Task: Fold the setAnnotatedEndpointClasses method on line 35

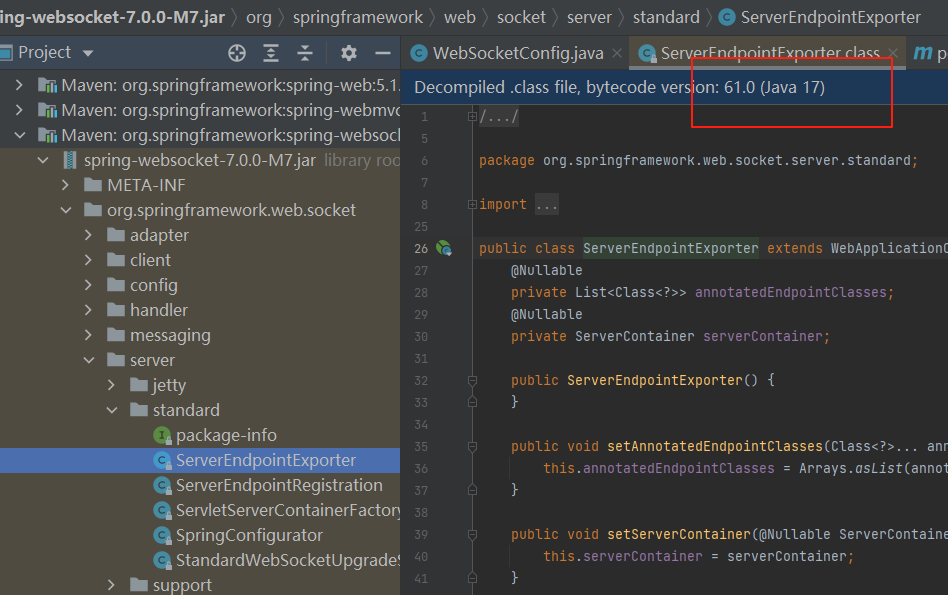Action: (x=472, y=447)
